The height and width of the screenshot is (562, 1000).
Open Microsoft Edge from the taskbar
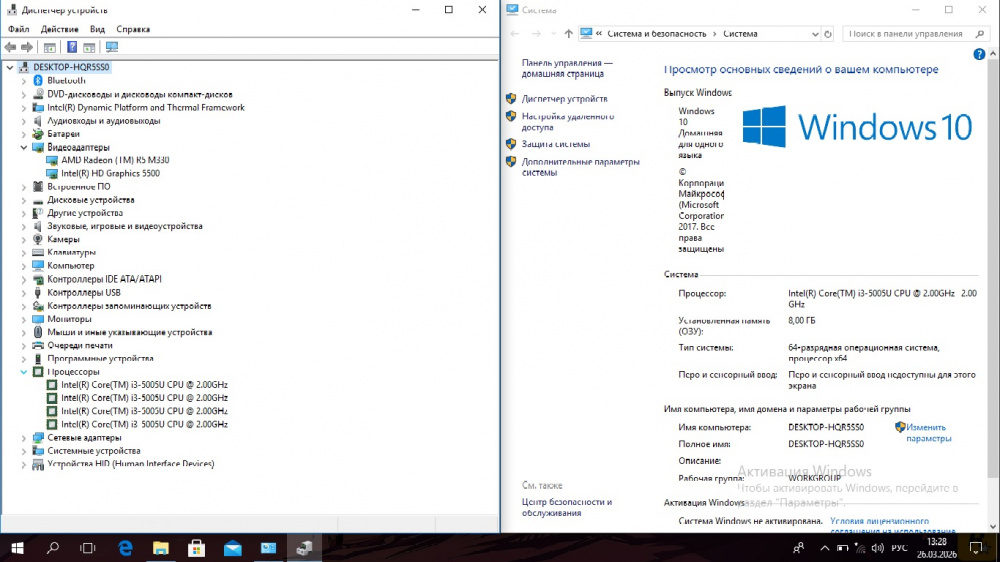(x=126, y=548)
